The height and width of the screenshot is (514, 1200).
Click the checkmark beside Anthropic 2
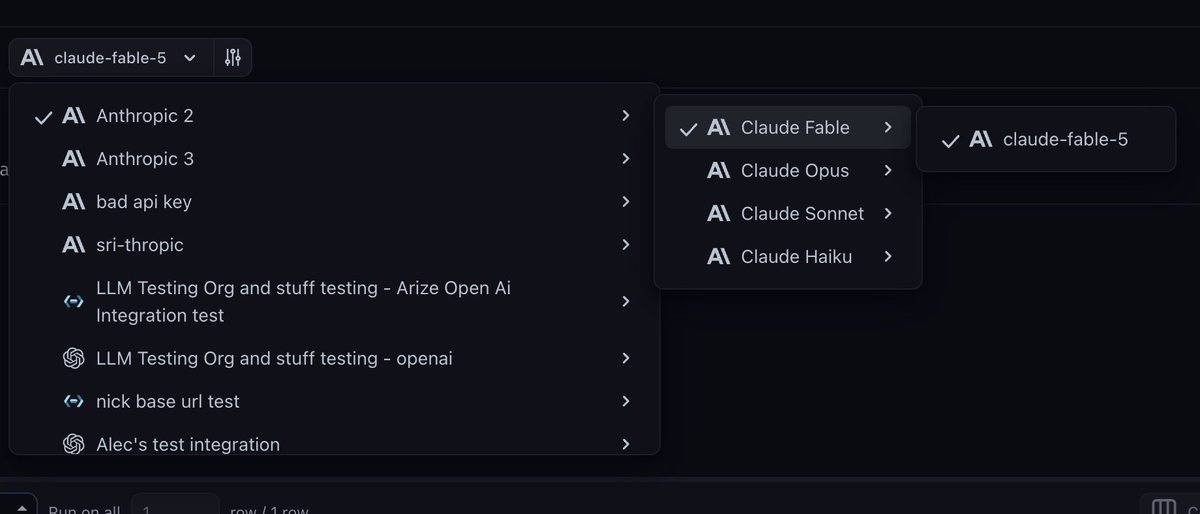pos(43,117)
